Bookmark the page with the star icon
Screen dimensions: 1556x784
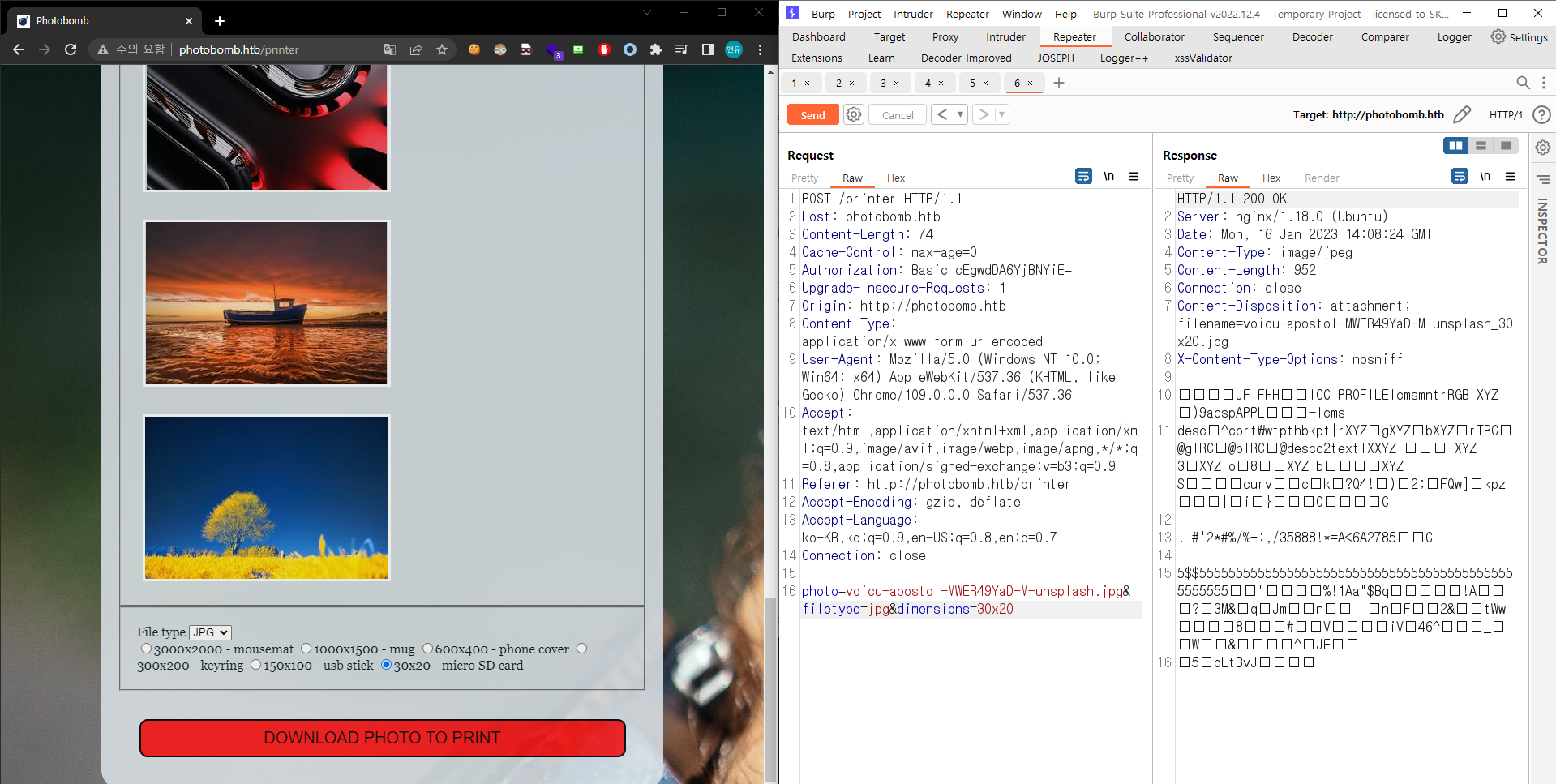[442, 49]
